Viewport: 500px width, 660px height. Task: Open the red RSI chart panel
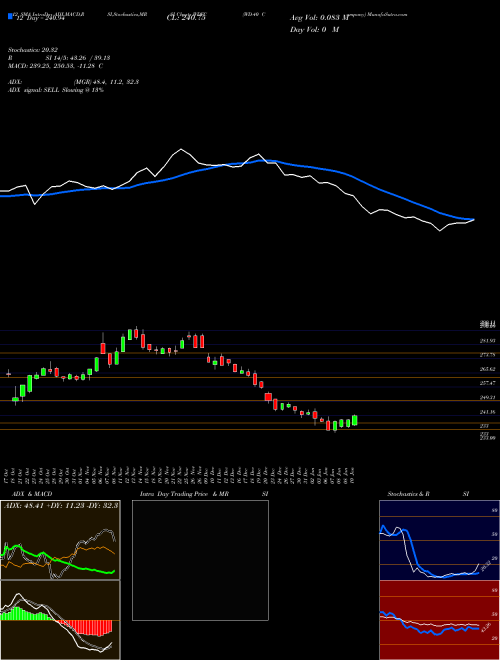(x=439, y=620)
